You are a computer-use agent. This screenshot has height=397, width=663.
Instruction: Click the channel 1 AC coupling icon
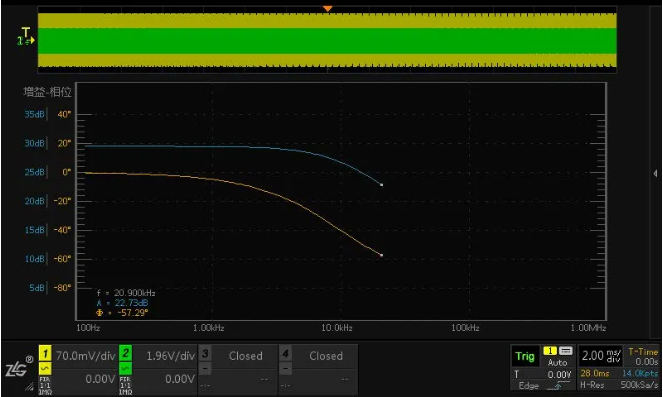pyautogui.click(x=45, y=369)
